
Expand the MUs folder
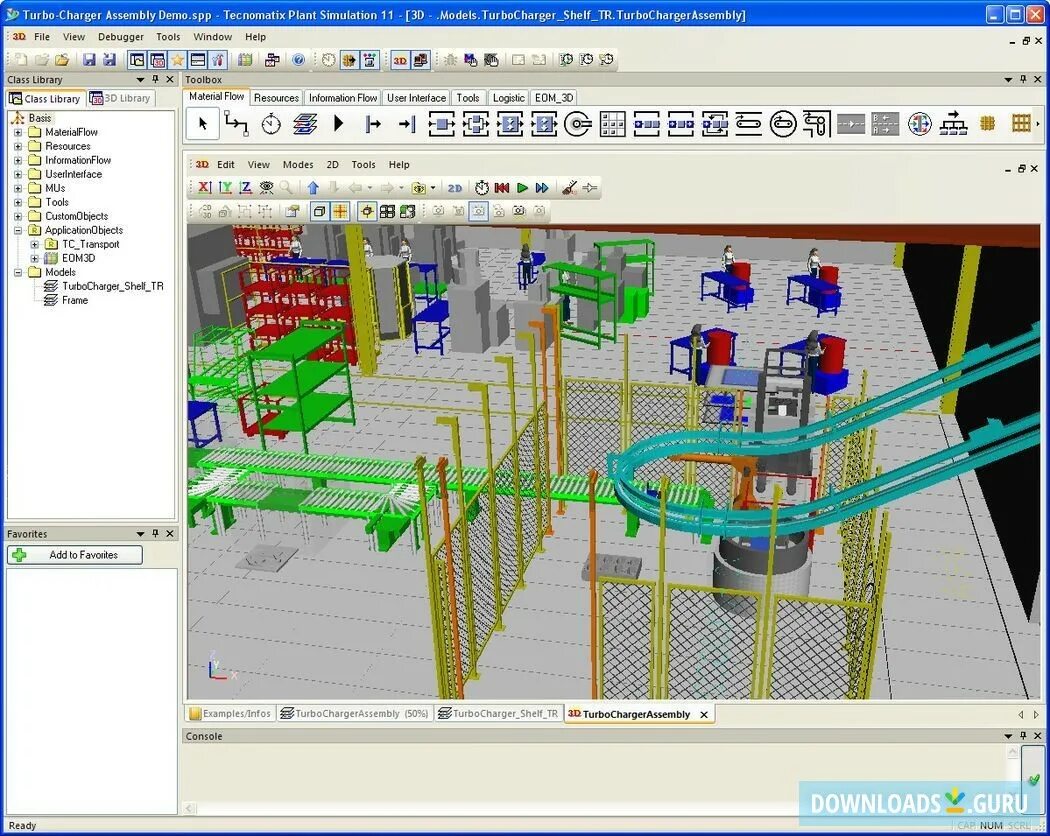click(18, 188)
